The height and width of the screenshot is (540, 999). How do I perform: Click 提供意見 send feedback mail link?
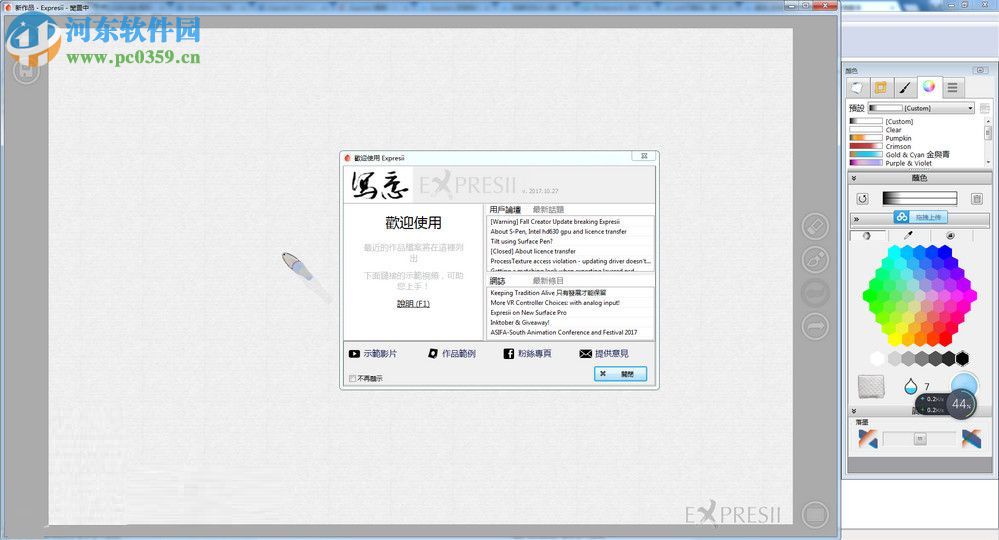(604, 353)
